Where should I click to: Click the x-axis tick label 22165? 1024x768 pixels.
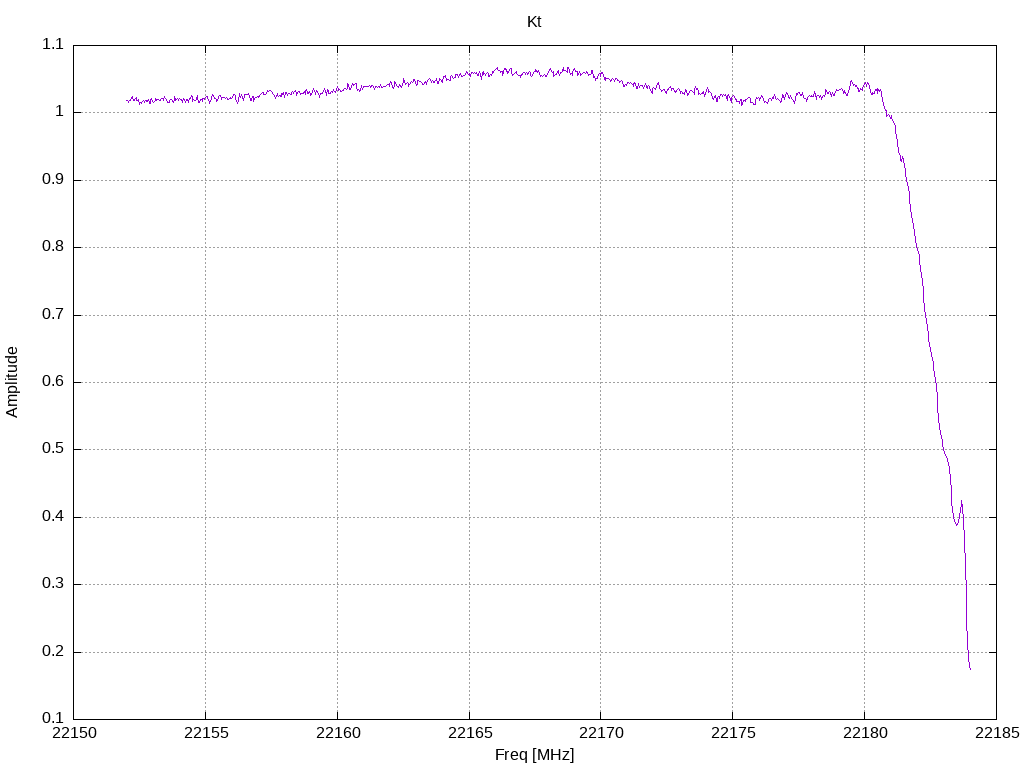[470, 733]
